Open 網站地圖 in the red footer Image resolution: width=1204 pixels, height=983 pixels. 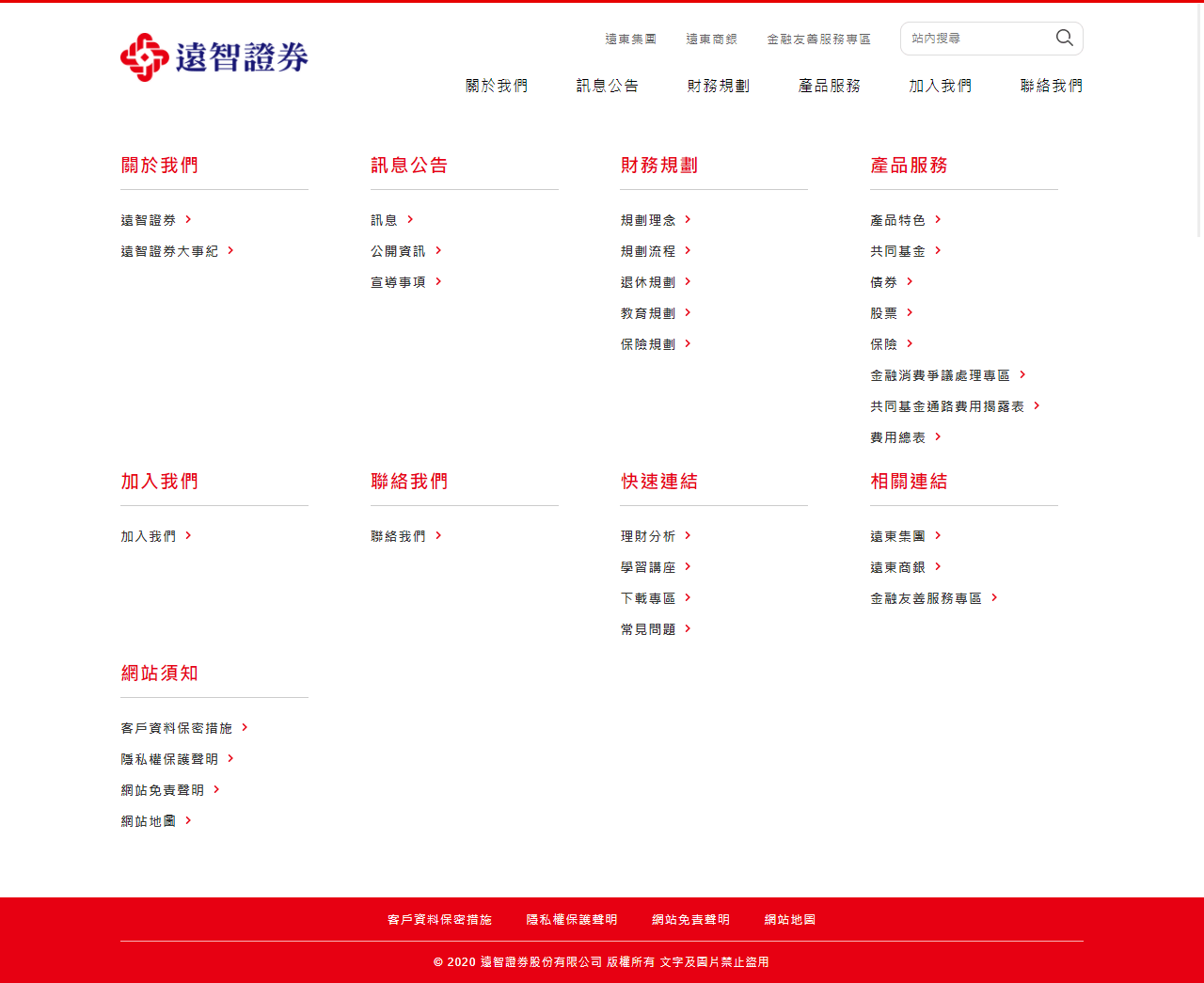[x=790, y=920]
